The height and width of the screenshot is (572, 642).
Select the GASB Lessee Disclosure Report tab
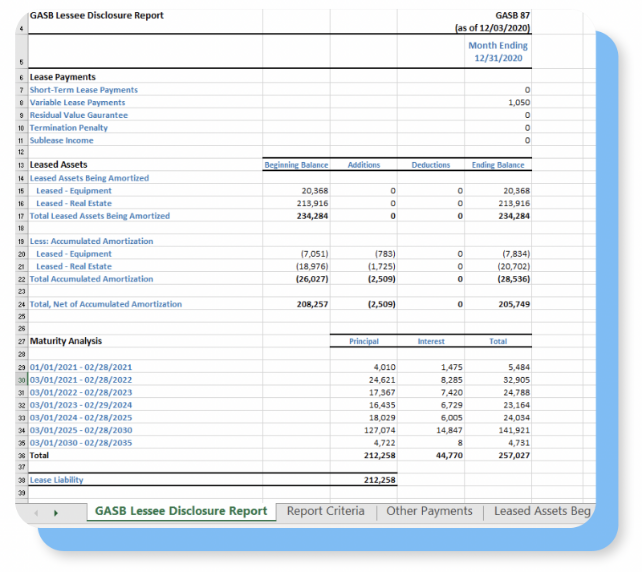181,511
